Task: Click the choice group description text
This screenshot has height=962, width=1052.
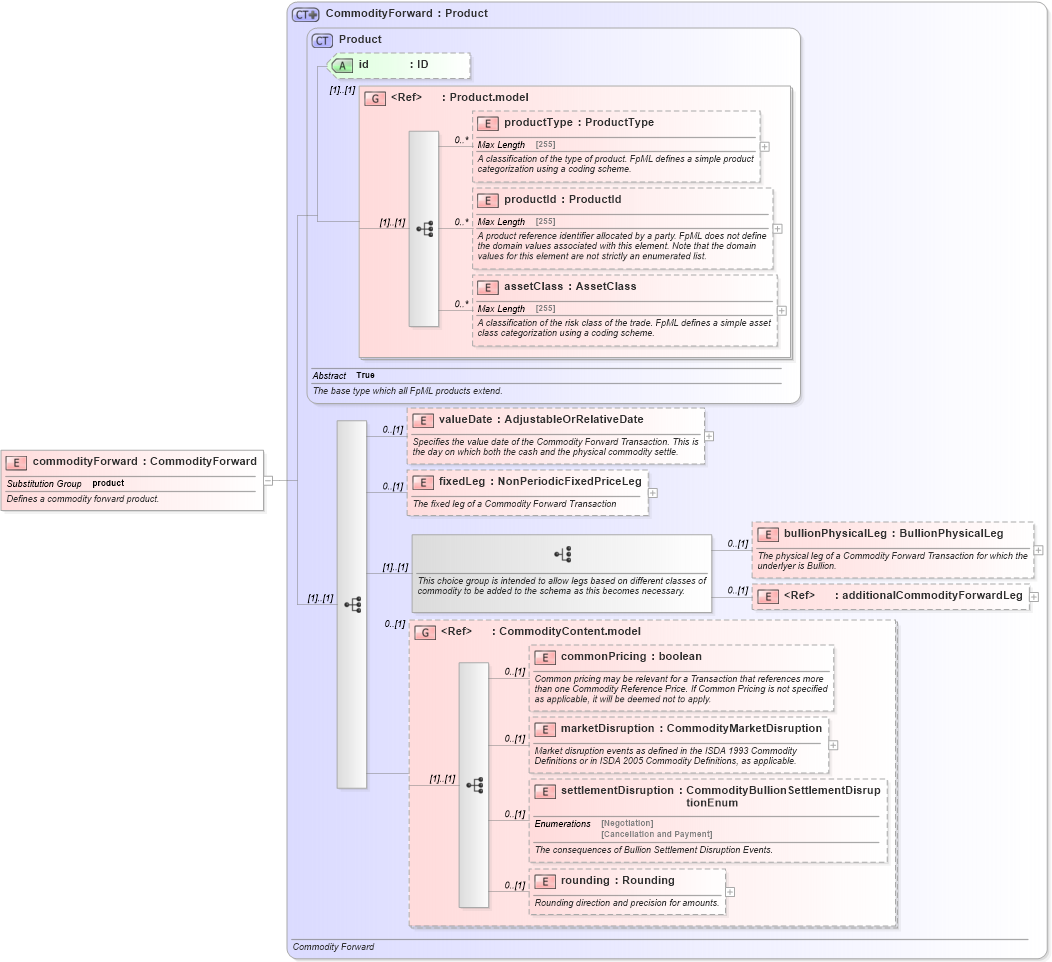Action: click(562, 586)
